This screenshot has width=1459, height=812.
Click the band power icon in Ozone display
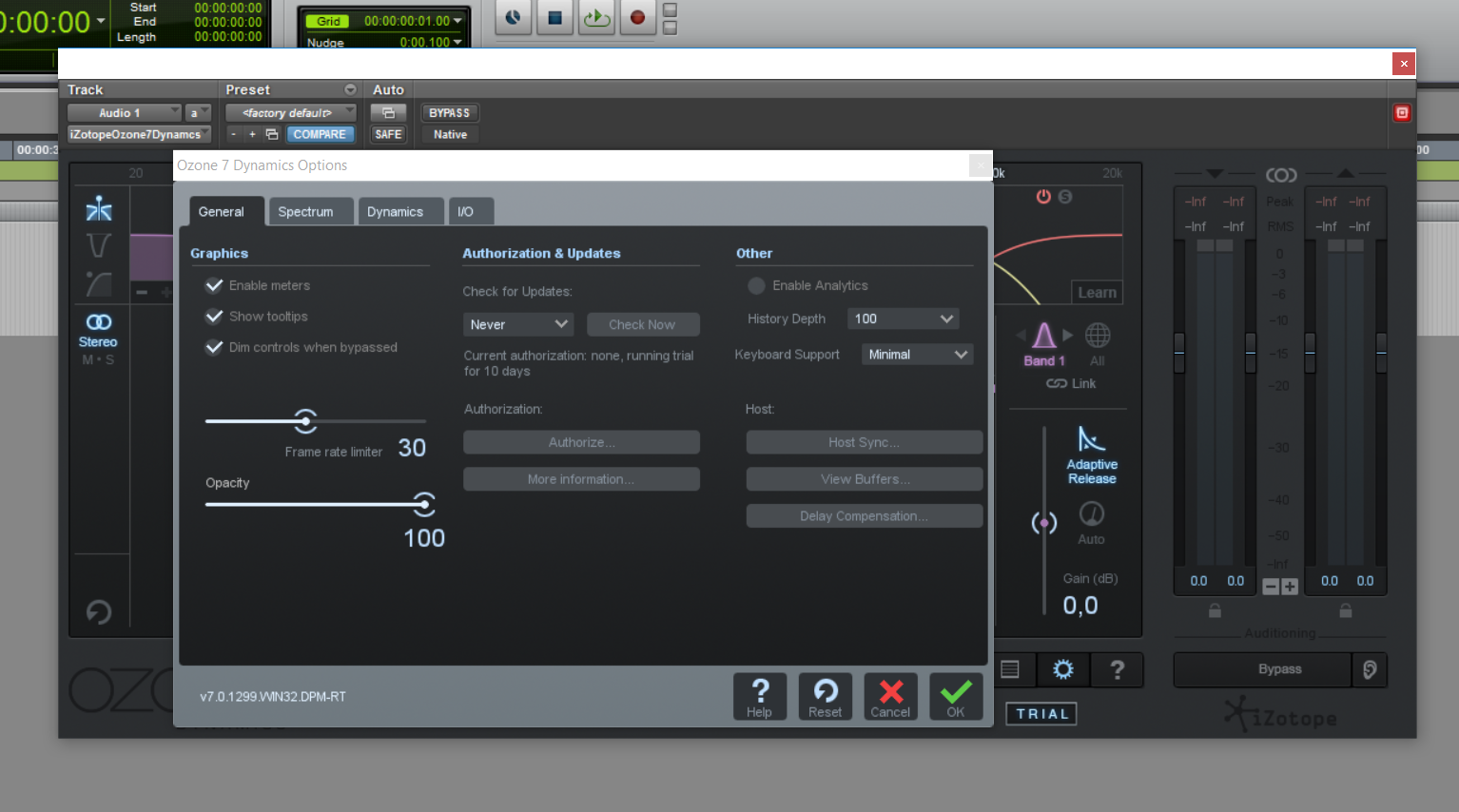pos(1043,196)
